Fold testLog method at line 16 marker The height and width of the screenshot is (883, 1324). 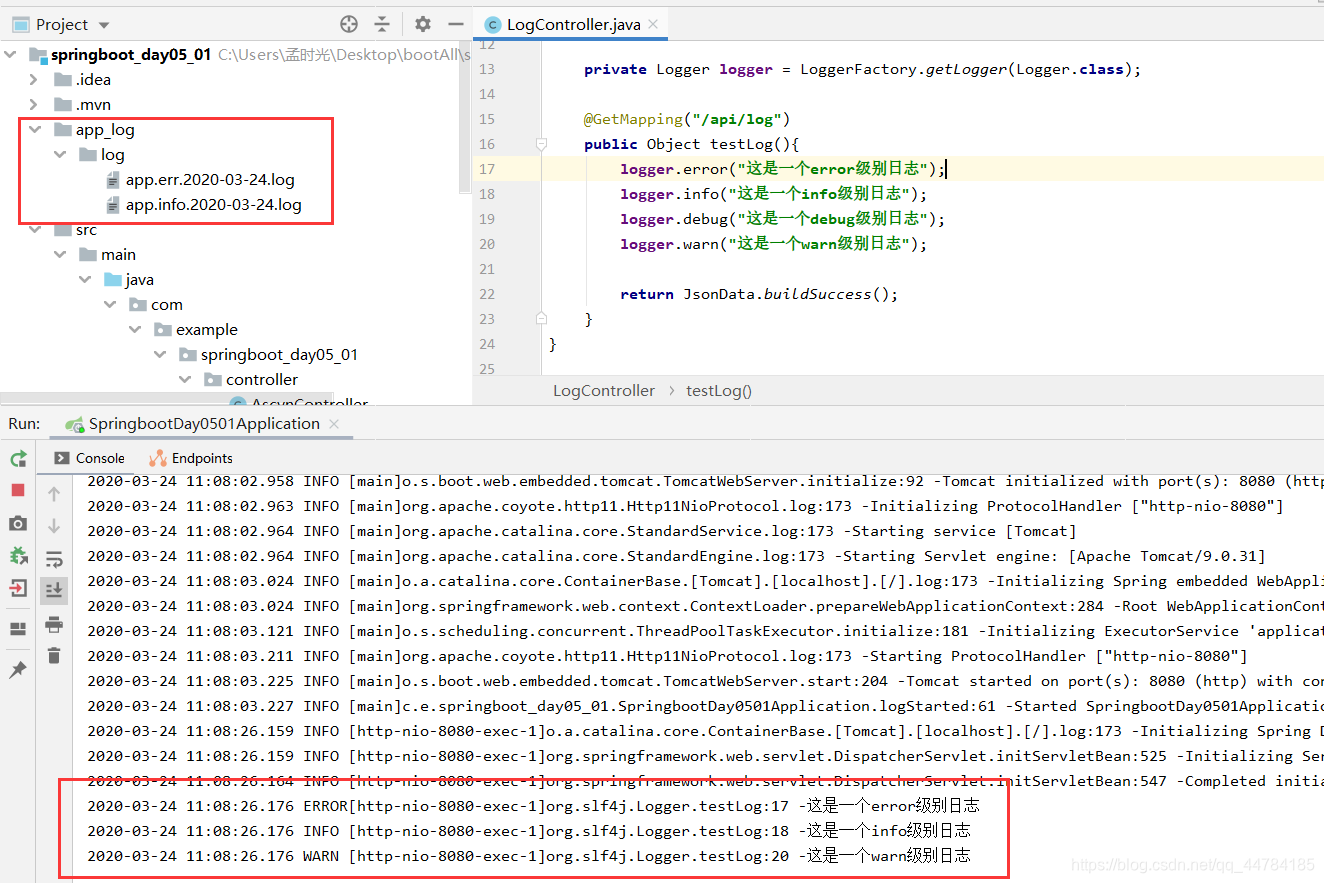pos(541,144)
